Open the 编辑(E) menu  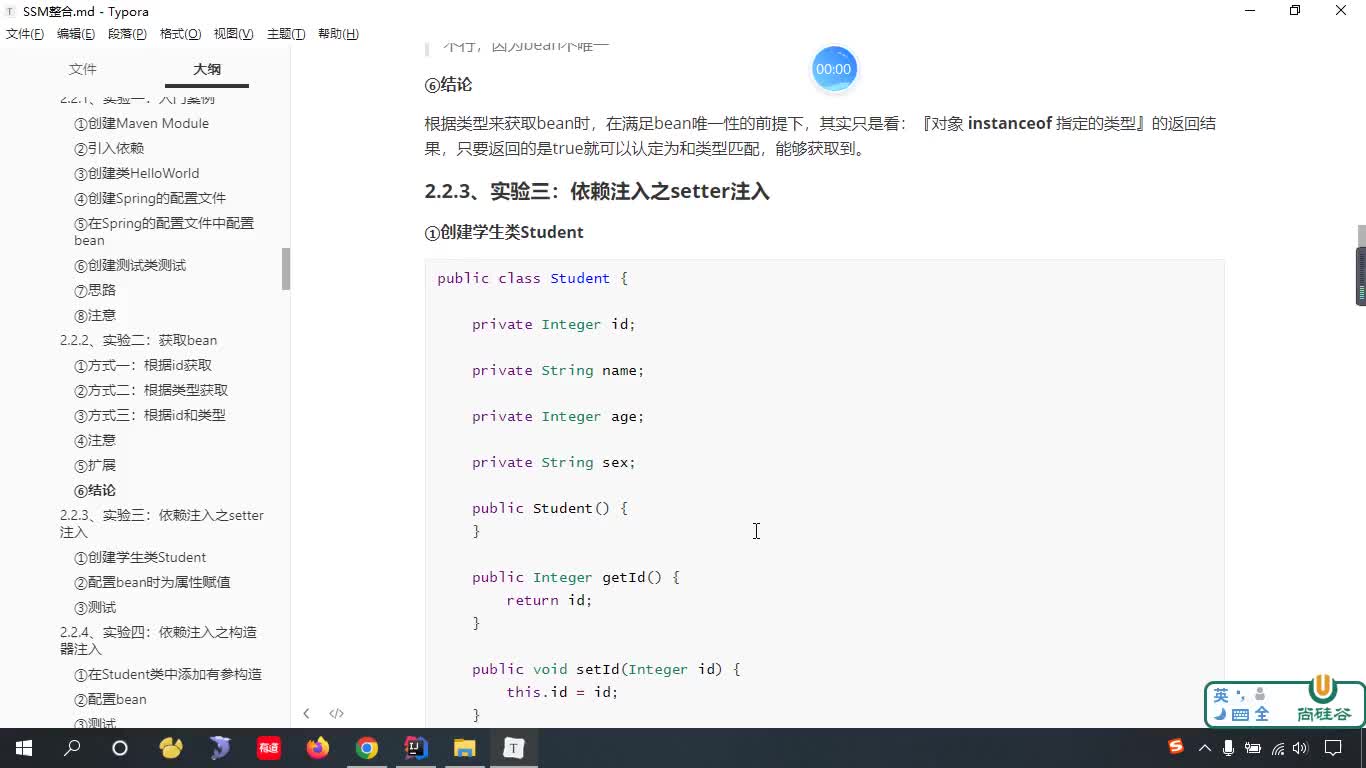[x=76, y=34]
